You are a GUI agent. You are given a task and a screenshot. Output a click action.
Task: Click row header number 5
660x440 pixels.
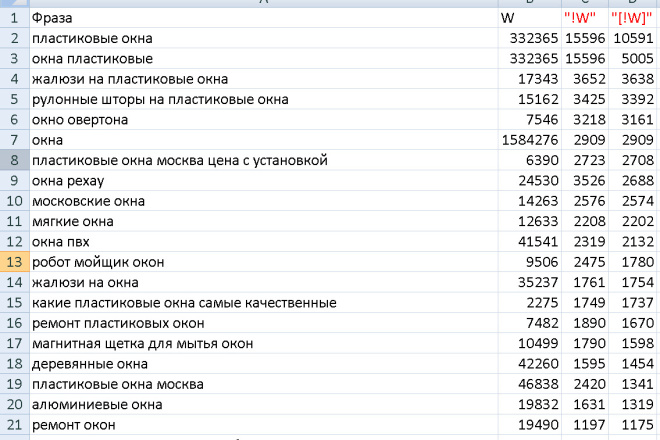pos(14,99)
